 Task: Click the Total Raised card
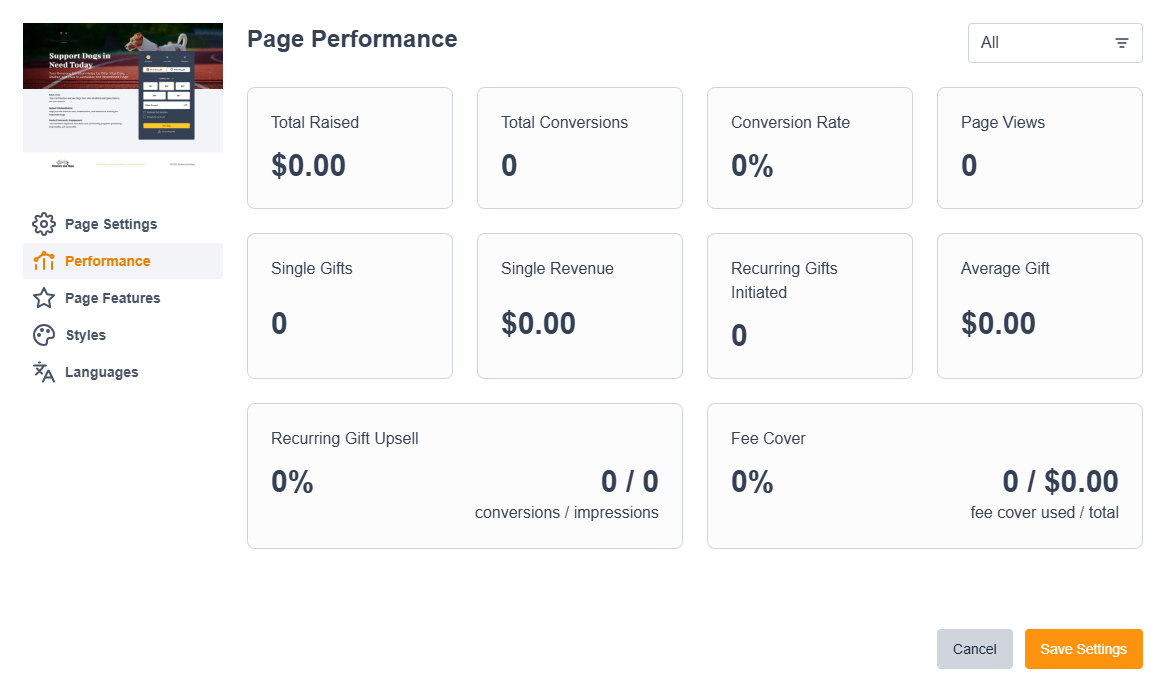tap(349, 147)
